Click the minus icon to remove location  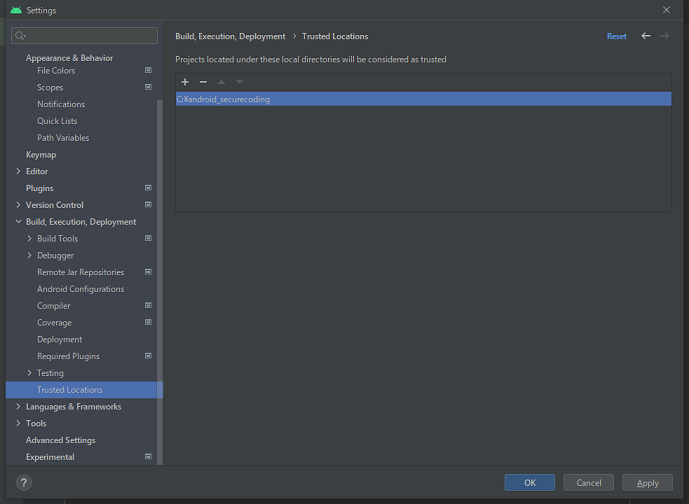coord(203,82)
